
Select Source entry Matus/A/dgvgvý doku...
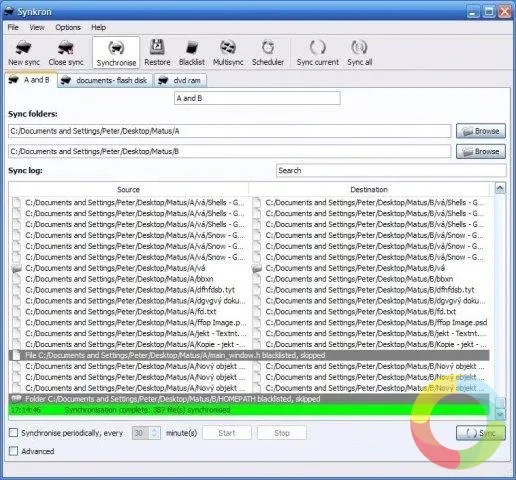(x=135, y=301)
